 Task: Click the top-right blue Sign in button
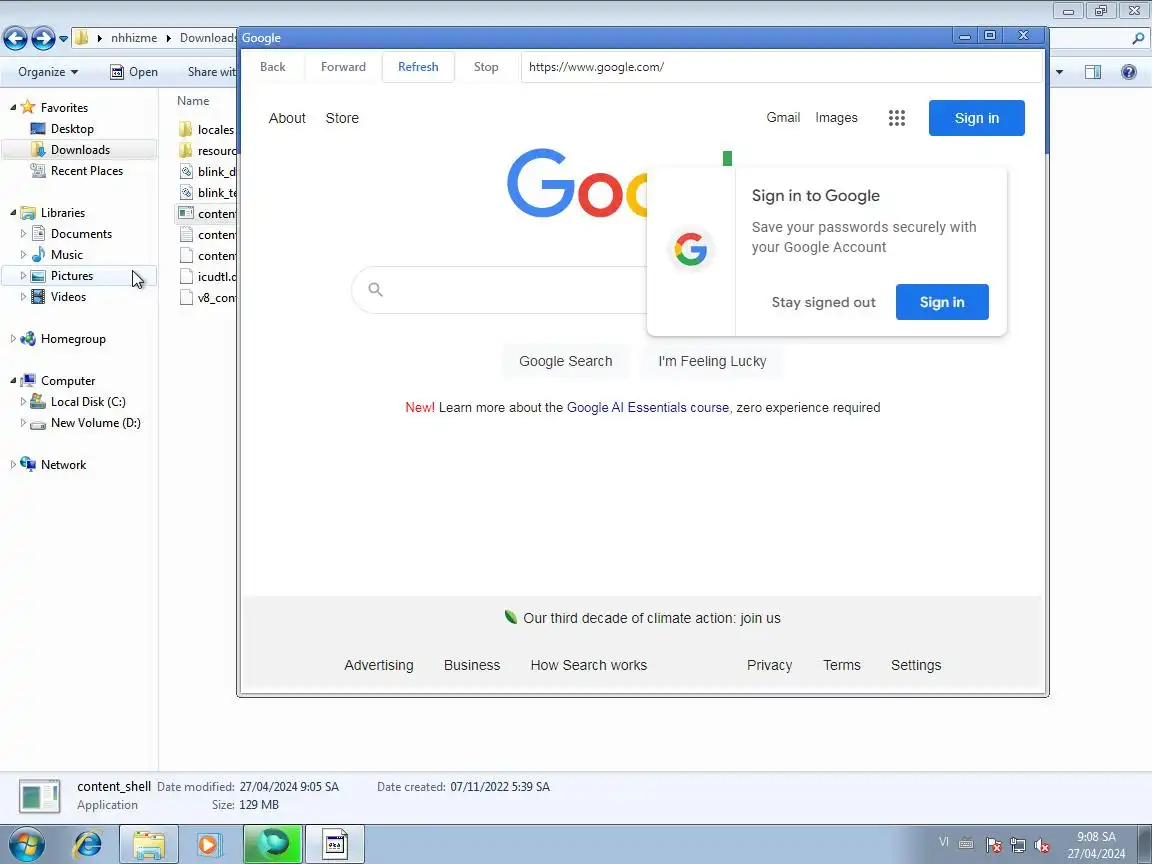tap(976, 118)
